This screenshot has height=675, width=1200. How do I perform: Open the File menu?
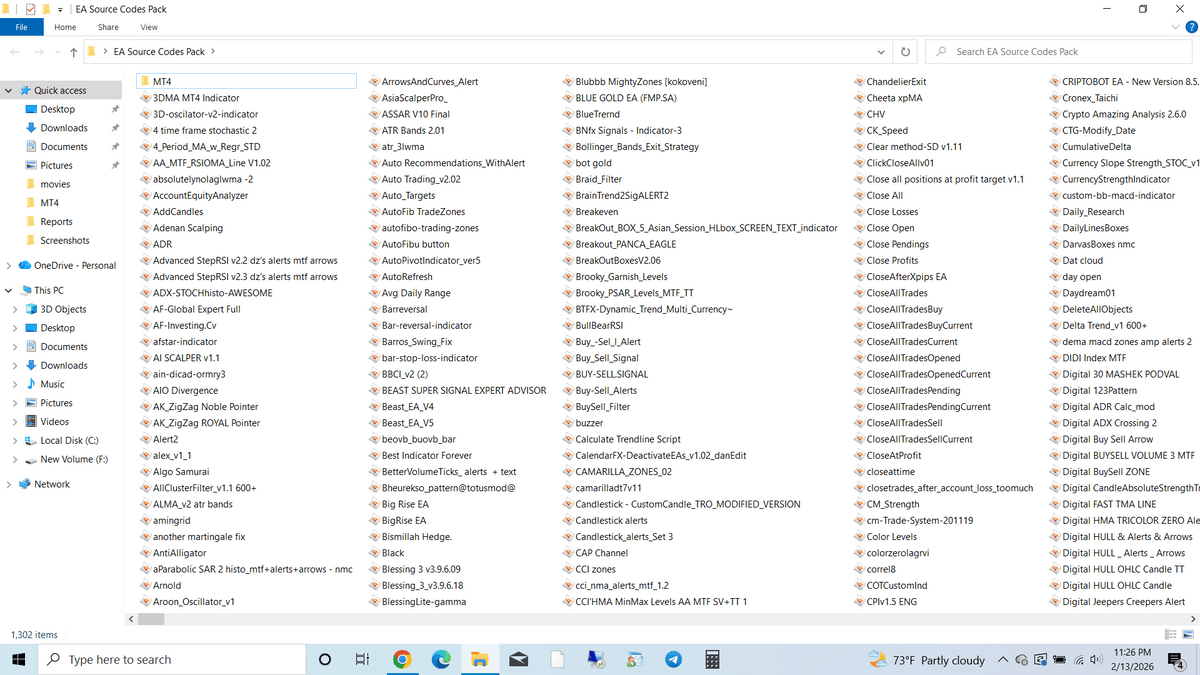[x=21, y=27]
